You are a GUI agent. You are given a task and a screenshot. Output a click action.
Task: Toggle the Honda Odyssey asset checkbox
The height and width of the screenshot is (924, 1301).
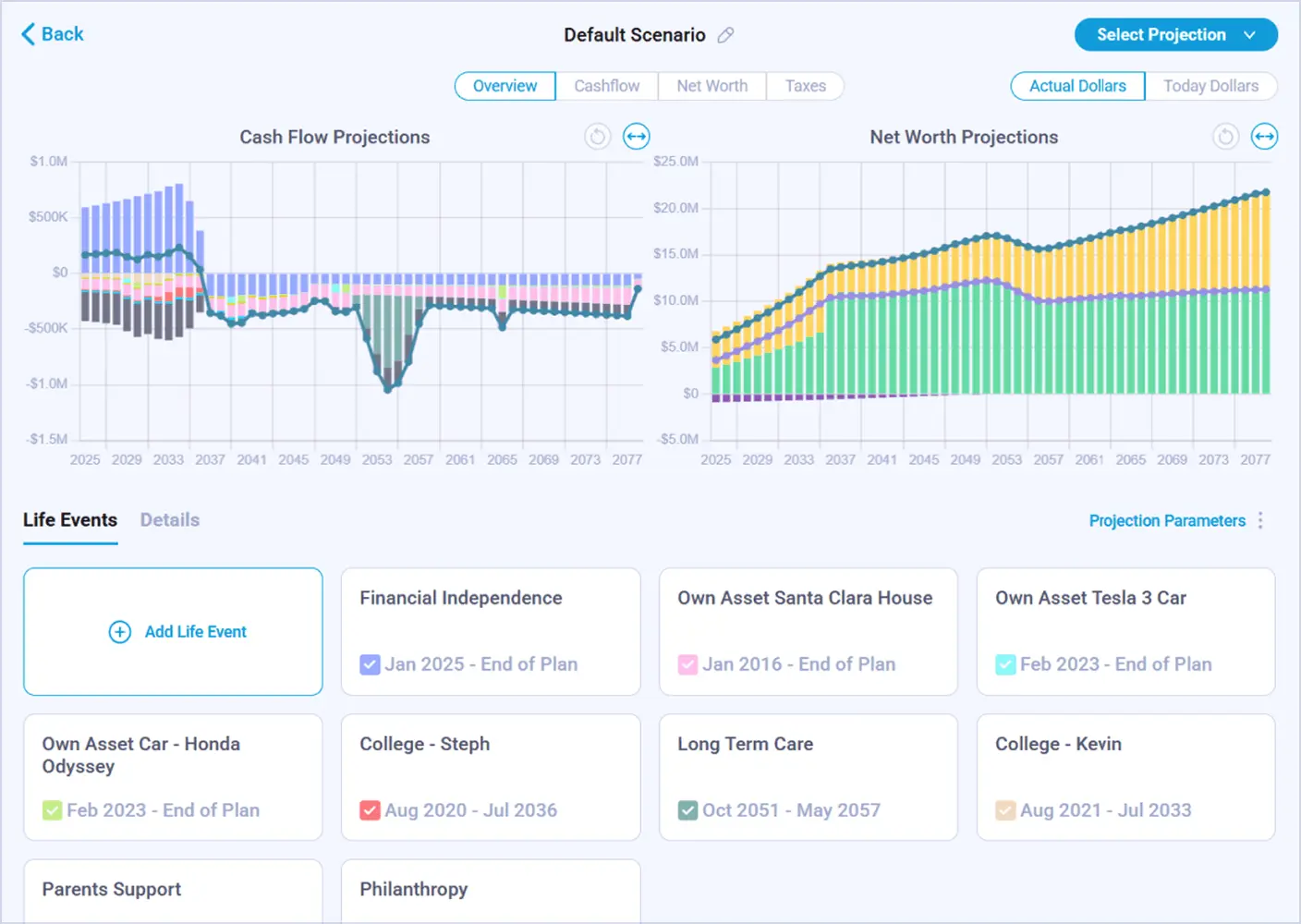pyautogui.click(x=52, y=810)
